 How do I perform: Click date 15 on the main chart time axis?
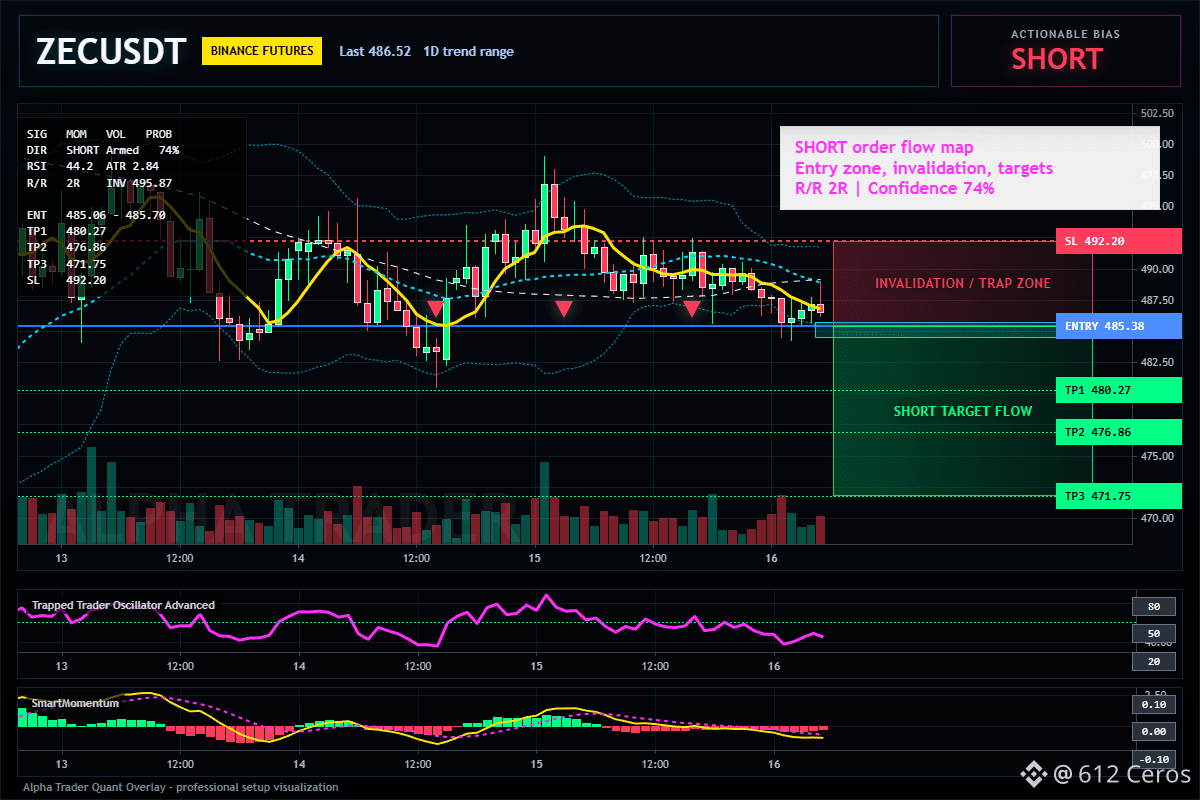pos(536,558)
